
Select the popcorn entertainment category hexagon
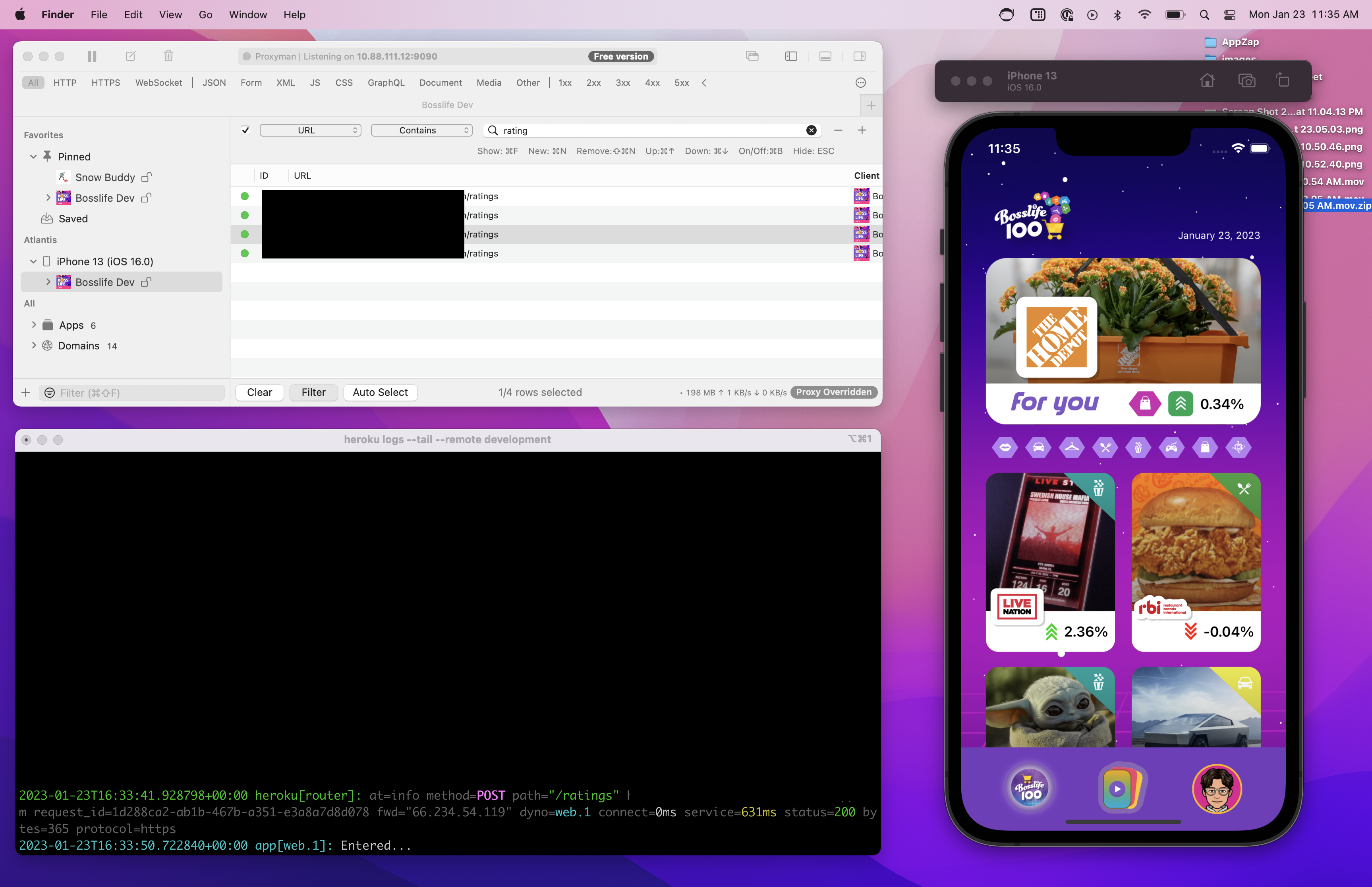click(1138, 447)
